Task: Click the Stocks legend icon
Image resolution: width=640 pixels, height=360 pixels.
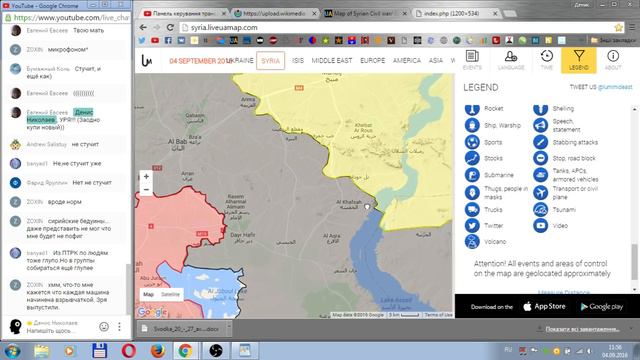Action: pos(472,158)
